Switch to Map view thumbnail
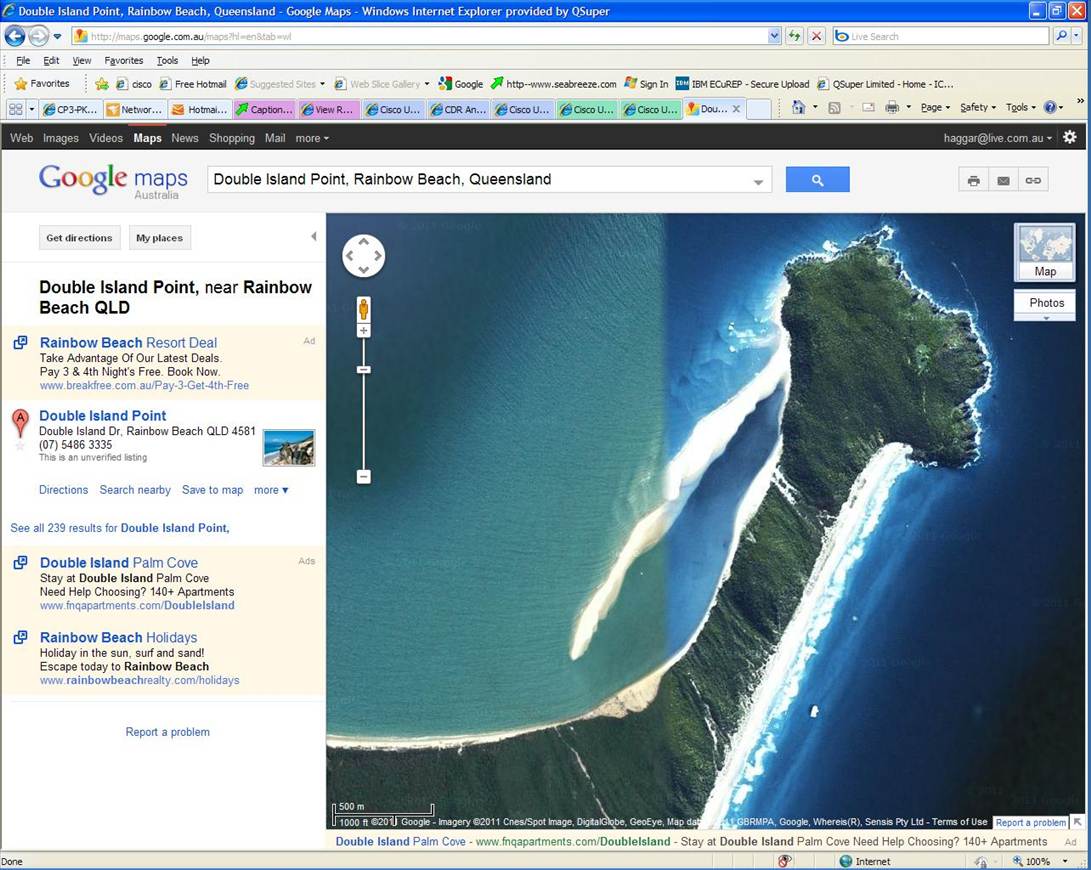This screenshot has width=1091, height=870. 1045,251
